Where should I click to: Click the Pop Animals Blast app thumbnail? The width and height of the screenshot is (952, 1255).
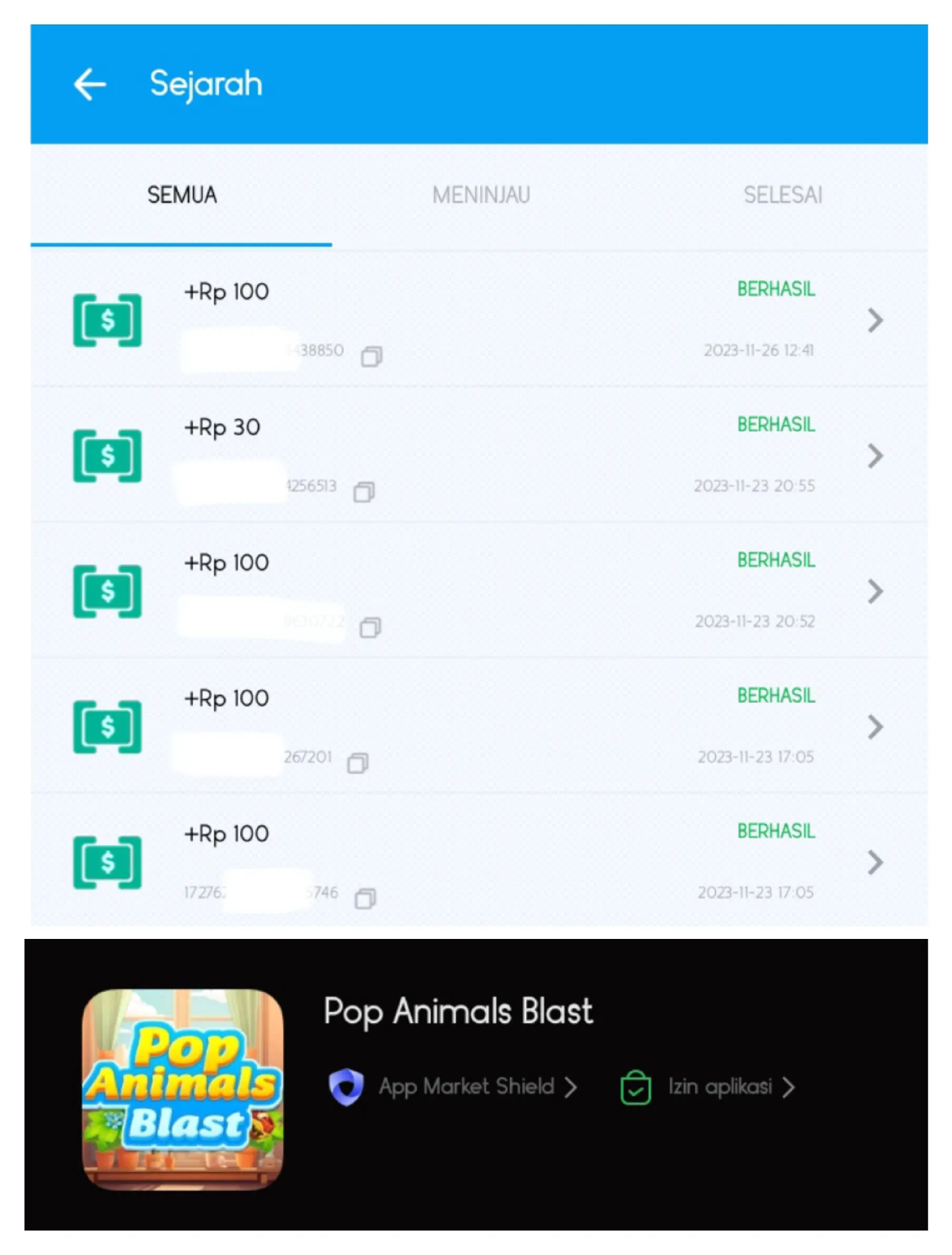pyautogui.click(x=182, y=1090)
